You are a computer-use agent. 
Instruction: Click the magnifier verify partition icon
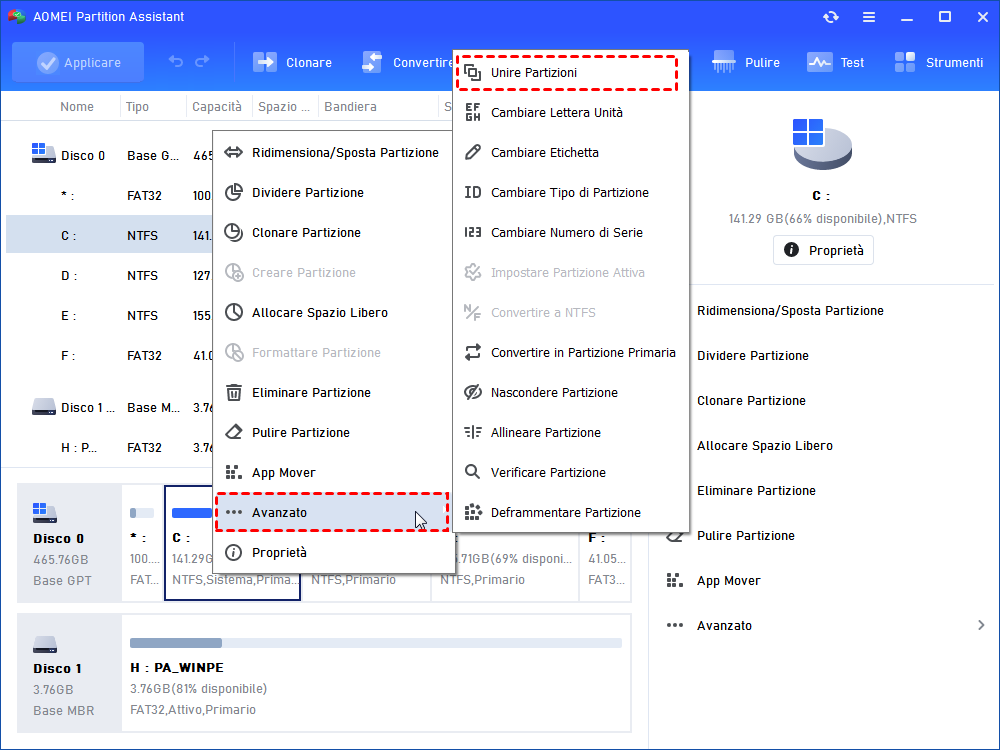[x=473, y=472]
